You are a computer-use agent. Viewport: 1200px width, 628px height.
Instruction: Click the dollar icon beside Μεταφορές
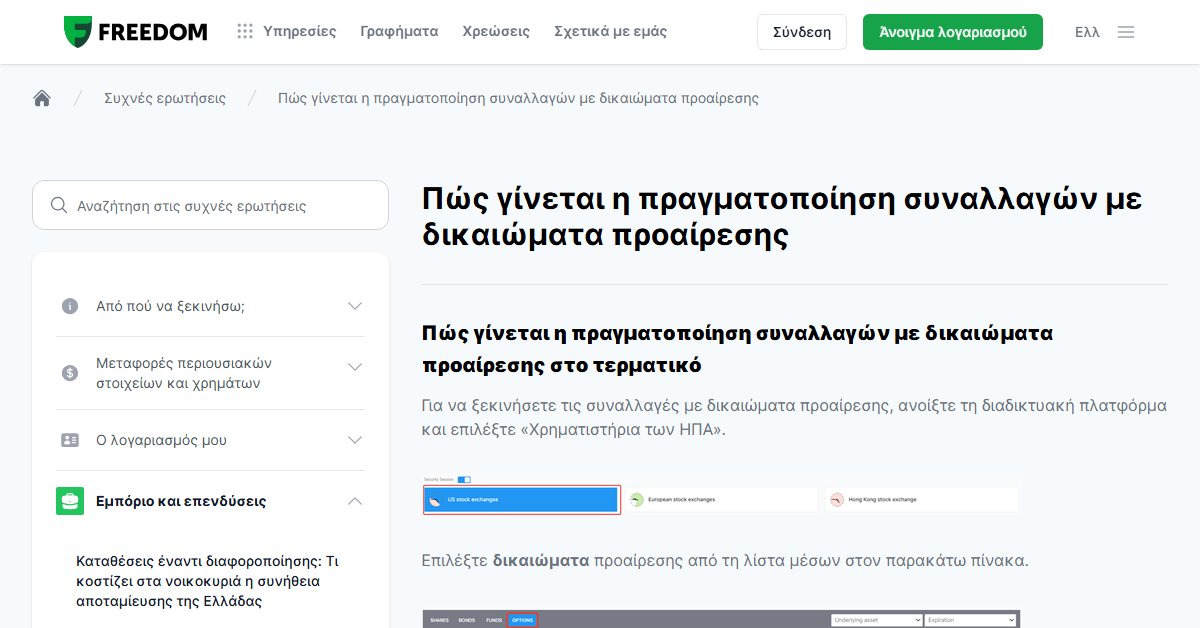click(x=69, y=373)
